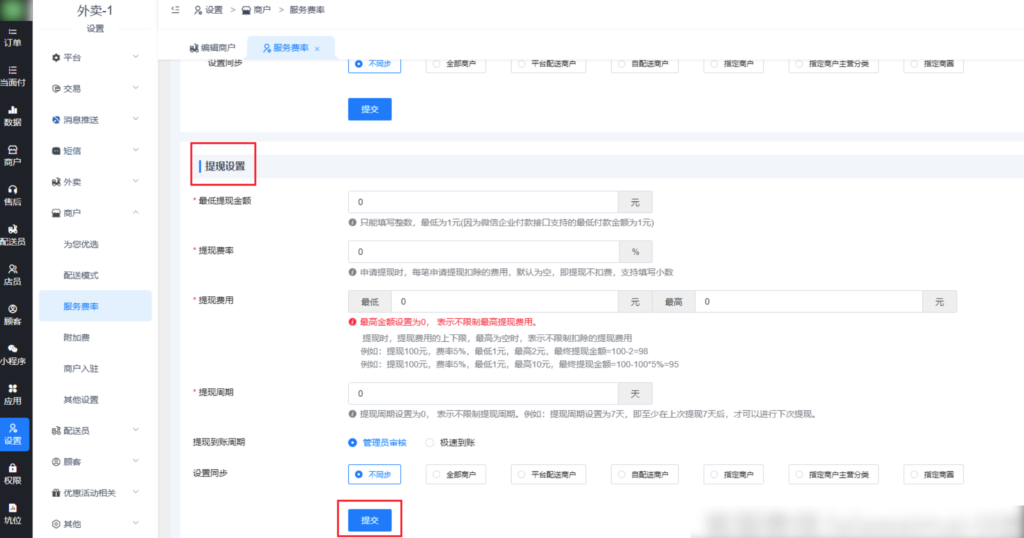Expand the 平台 settings menu
The image size is (1024, 538).
tap(95, 58)
